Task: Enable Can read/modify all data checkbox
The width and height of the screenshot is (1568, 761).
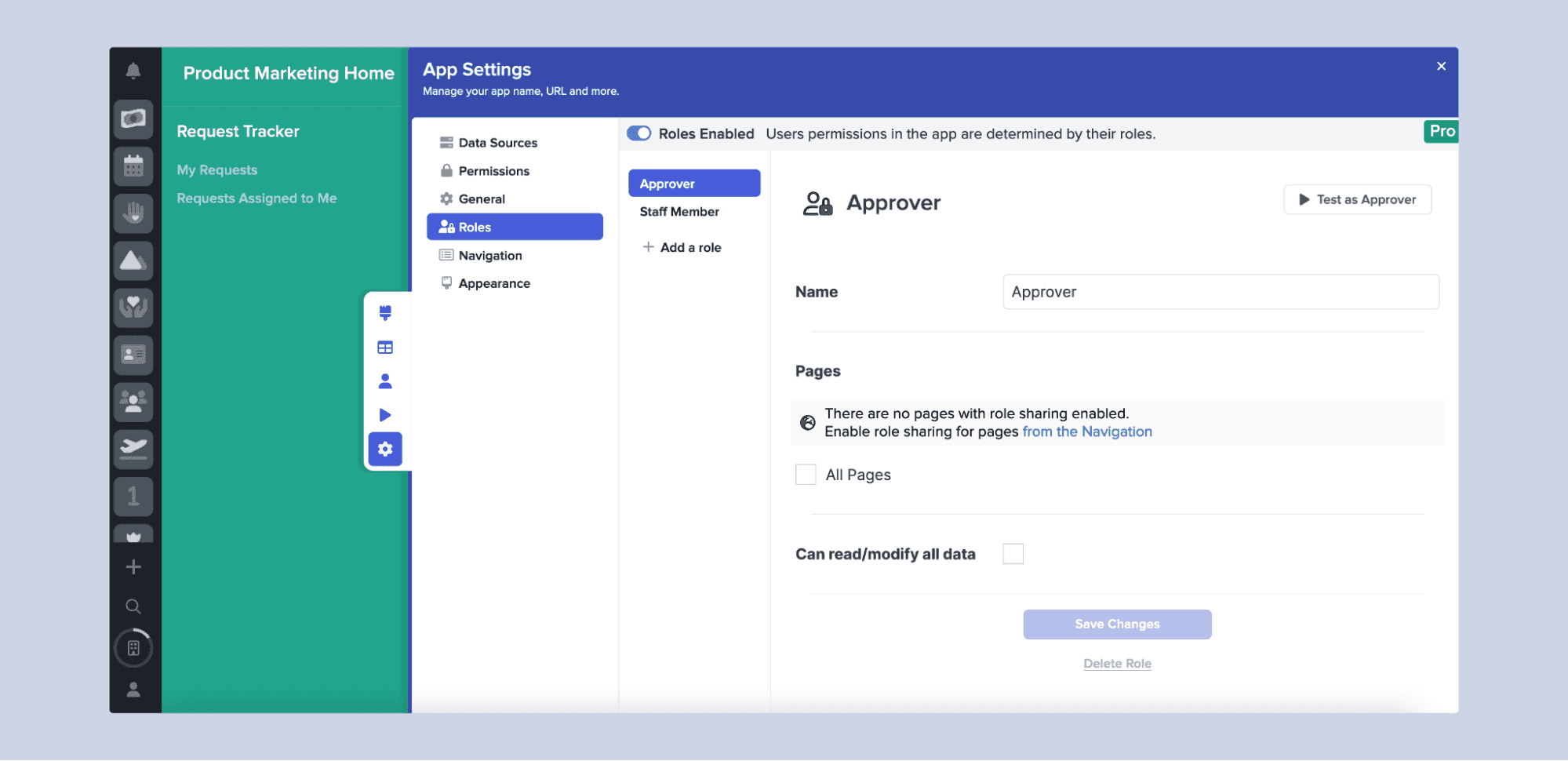Action: pos(1013,554)
